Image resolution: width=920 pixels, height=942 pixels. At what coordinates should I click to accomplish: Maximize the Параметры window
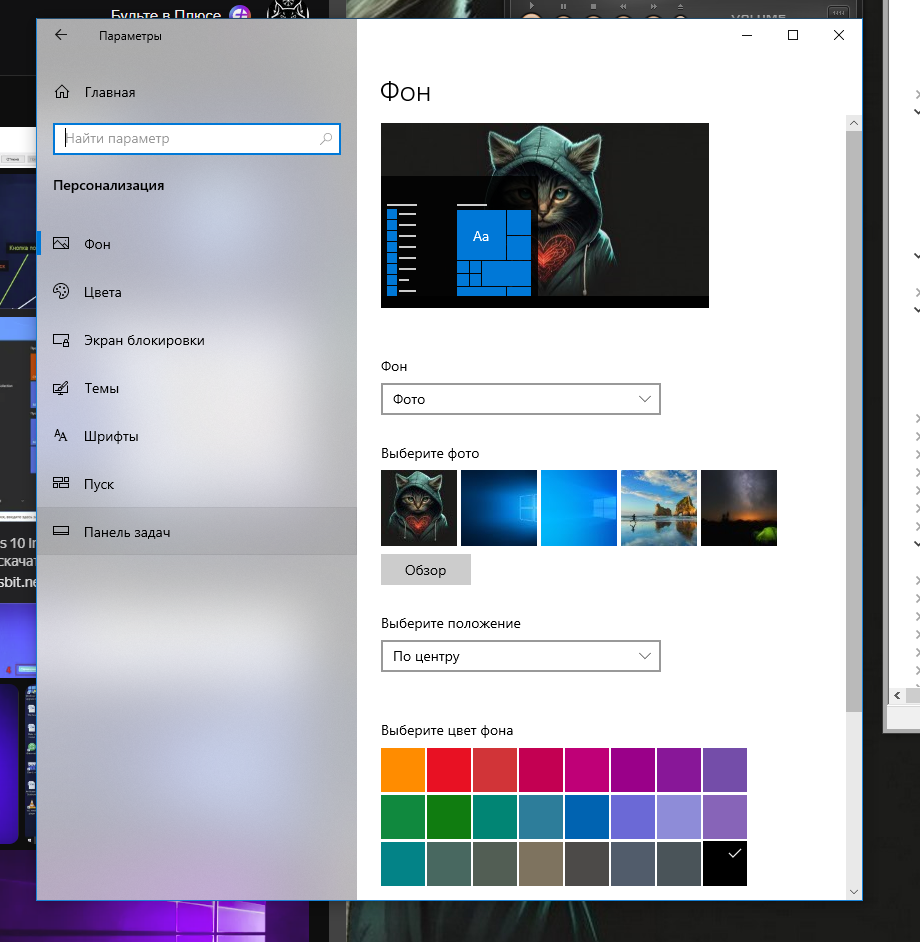pyautogui.click(x=793, y=35)
